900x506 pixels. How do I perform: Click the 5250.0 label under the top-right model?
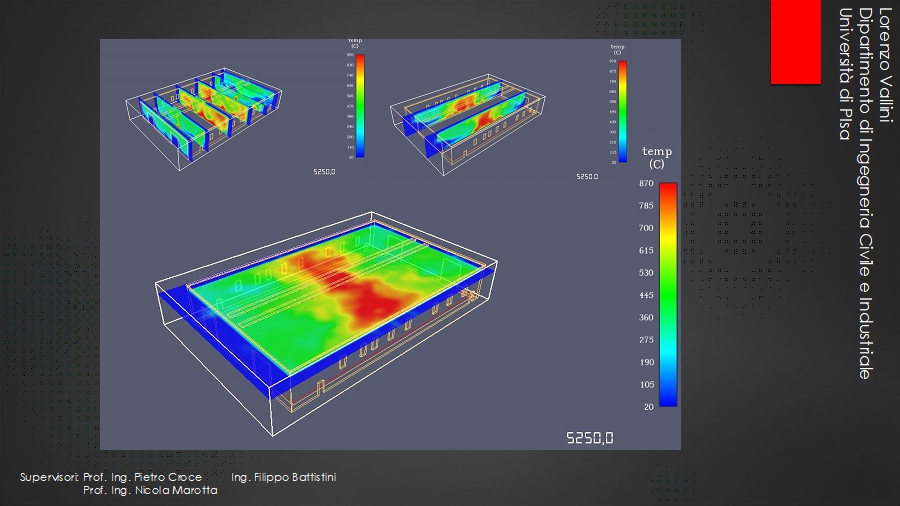(x=587, y=177)
